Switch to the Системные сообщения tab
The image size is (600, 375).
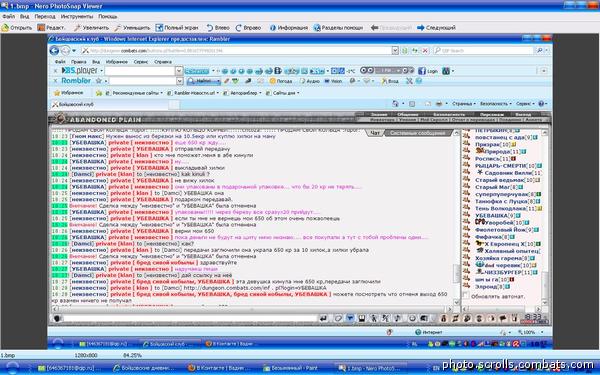point(417,133)
